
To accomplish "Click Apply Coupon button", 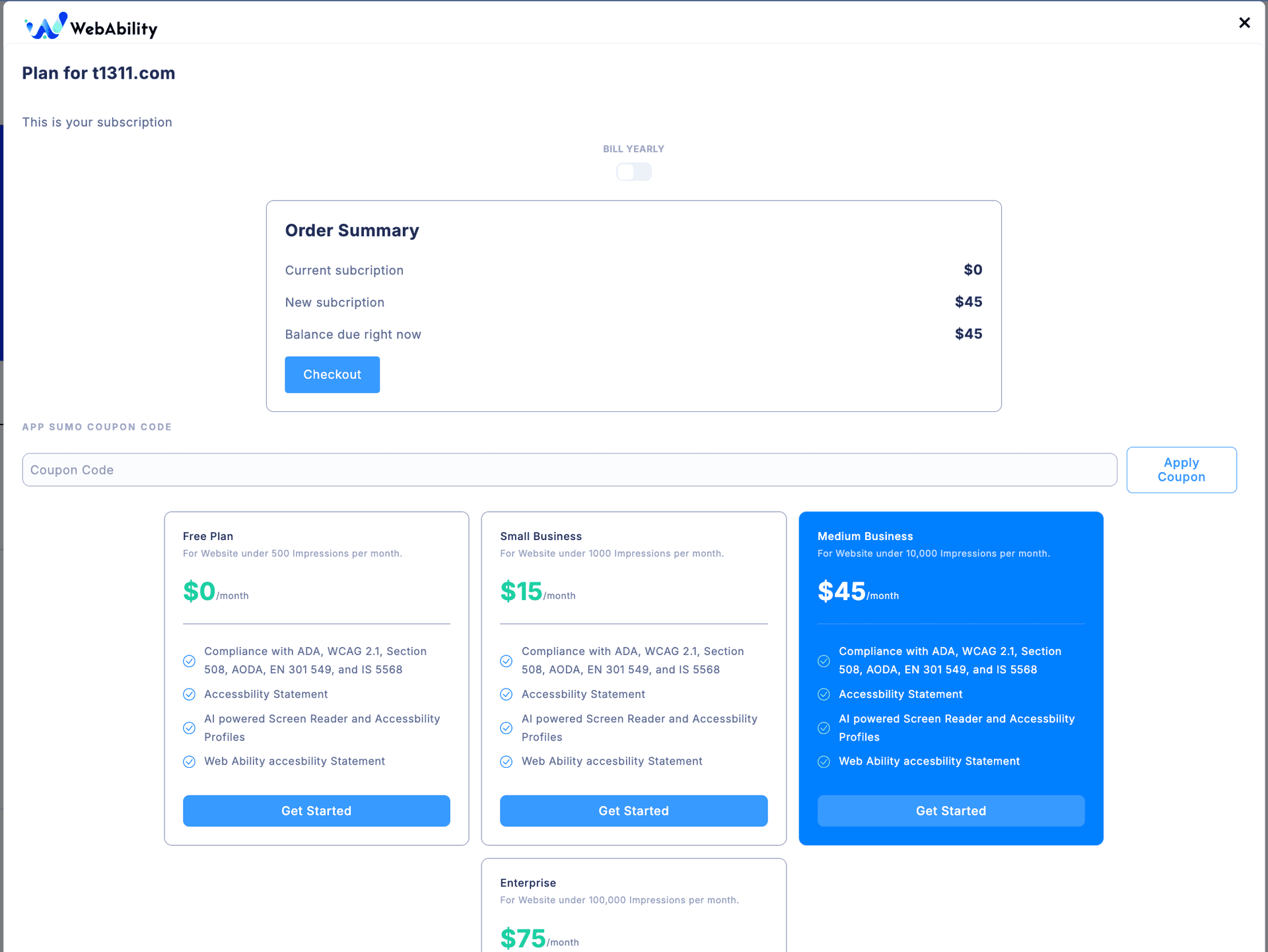I will 1181,470.
